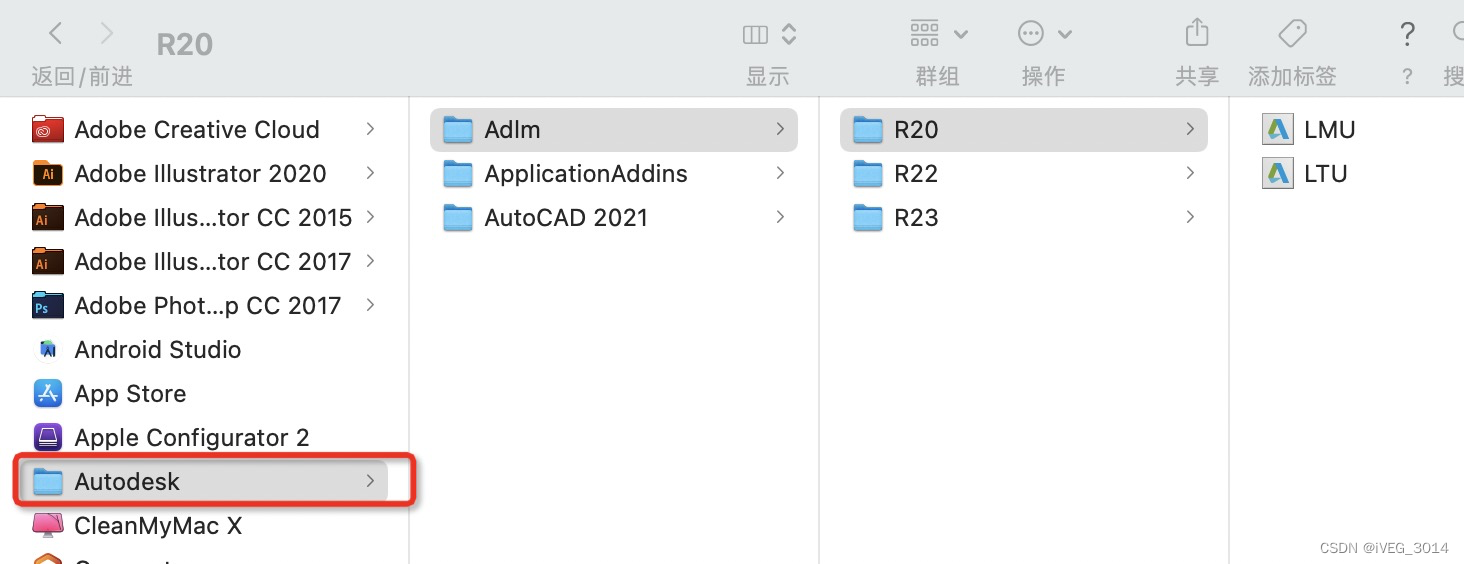
Task: Click the Help question mark icon
Action: [x=1407, y=34]
